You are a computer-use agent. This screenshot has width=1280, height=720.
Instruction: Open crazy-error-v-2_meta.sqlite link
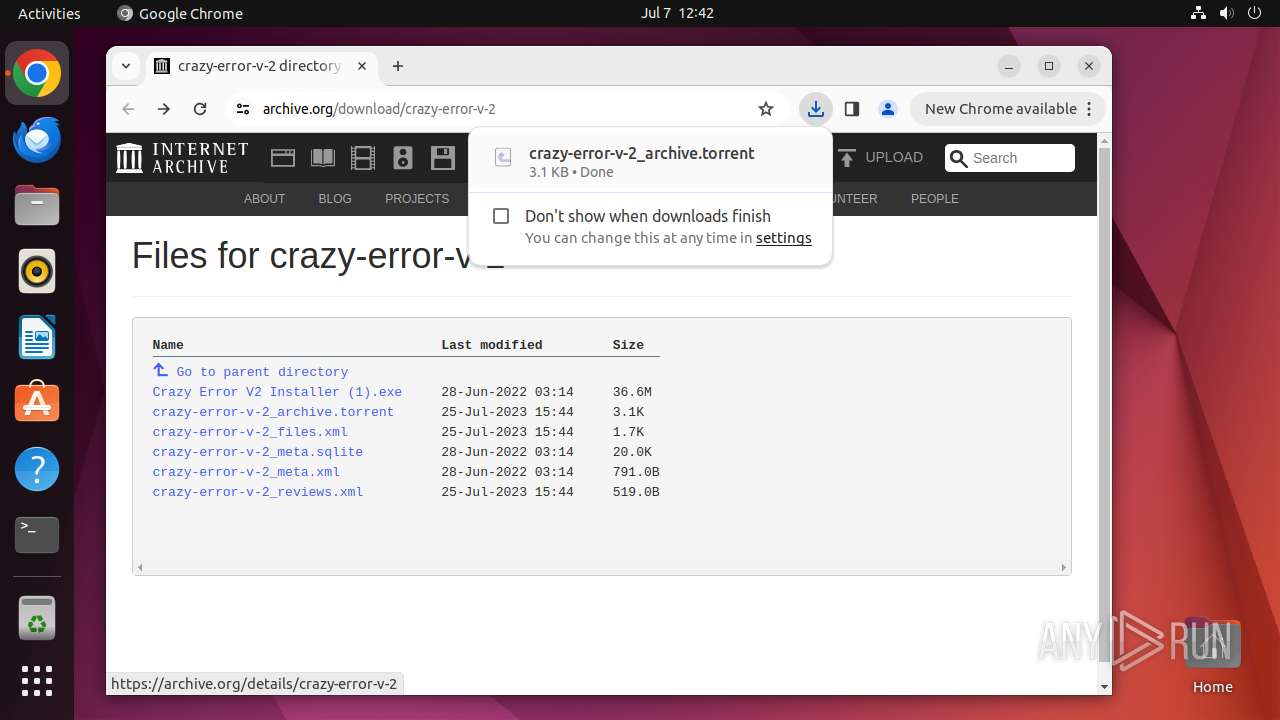(x=258, y=452)
